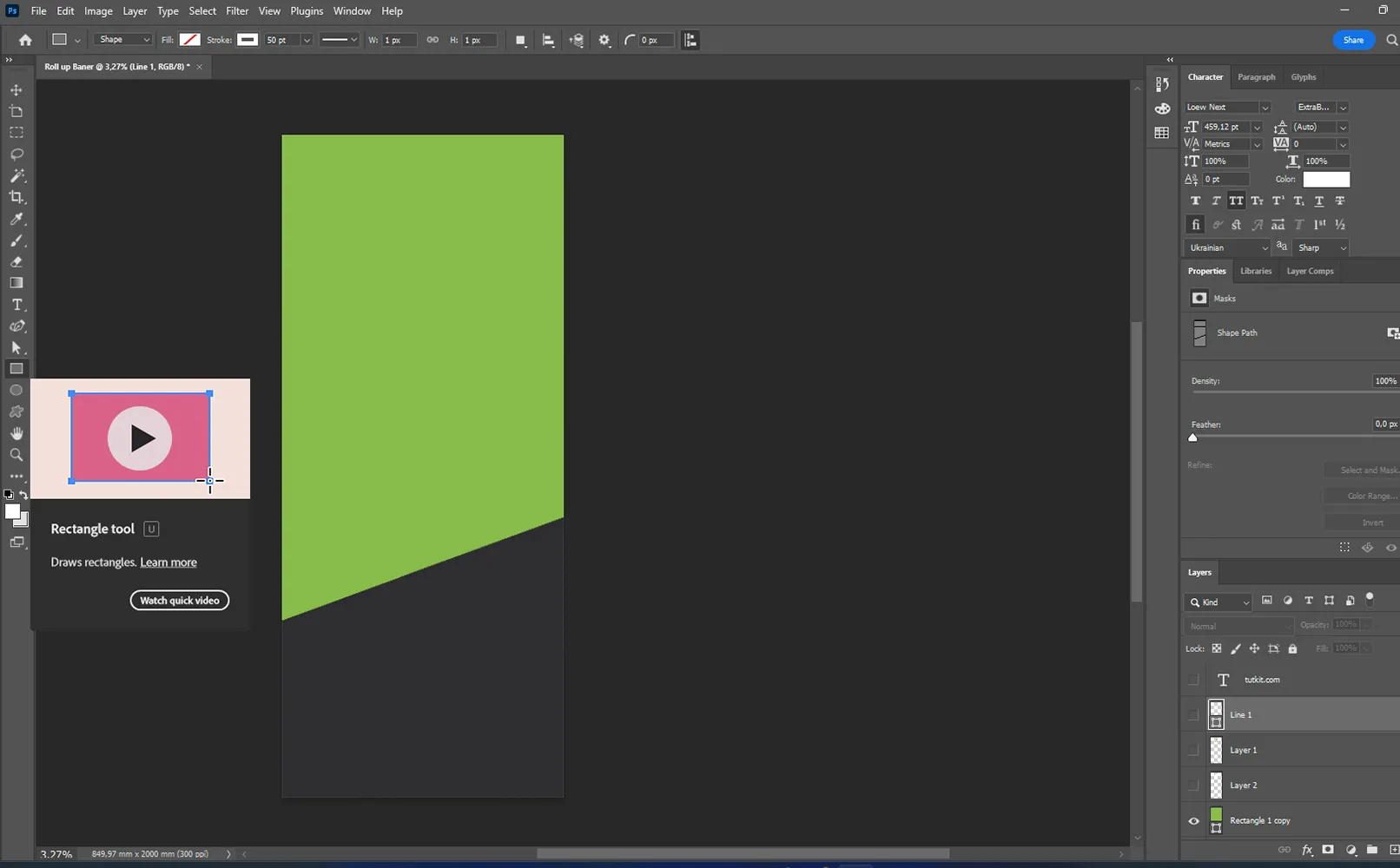
Task: Open the stroke line type dropdown
Action: [339, 40]
